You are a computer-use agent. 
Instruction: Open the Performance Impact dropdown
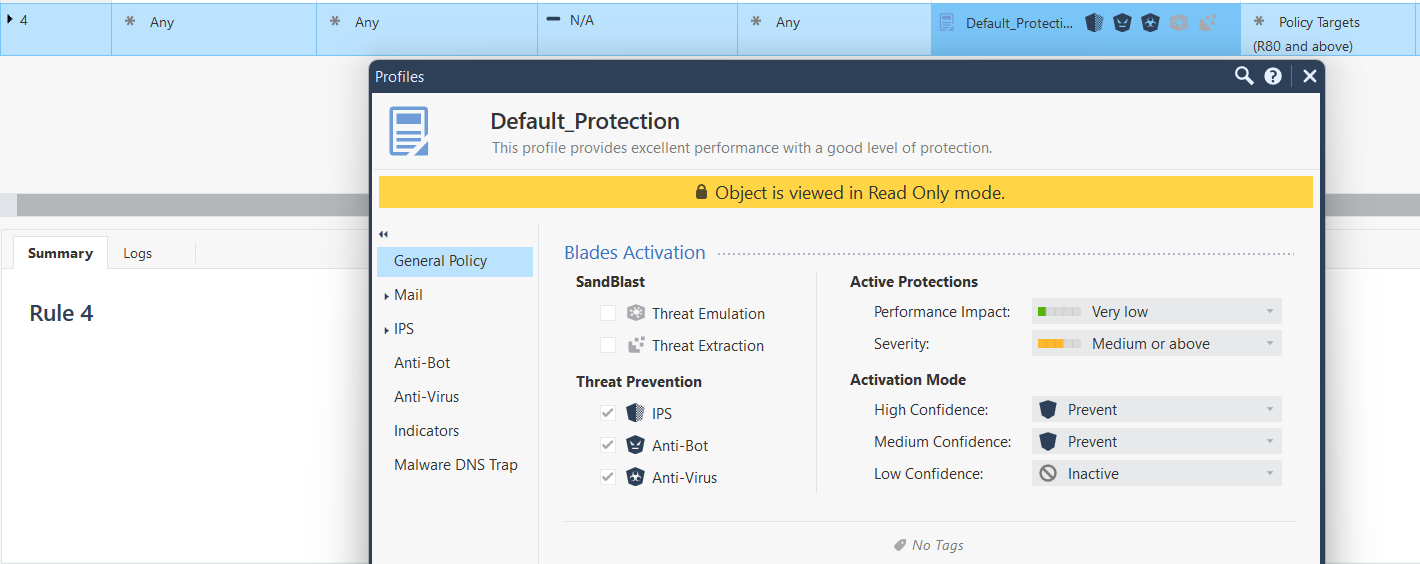pos(1157,312)
